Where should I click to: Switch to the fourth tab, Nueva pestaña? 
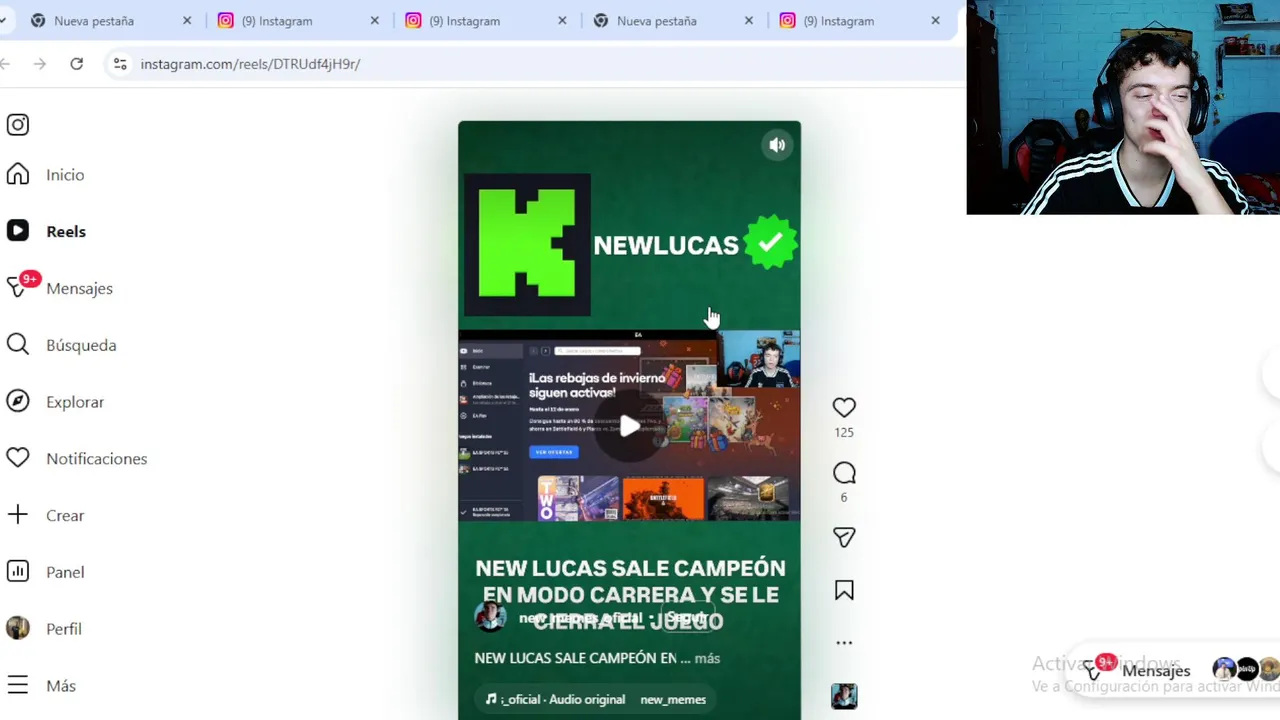(x=657, y=20)
